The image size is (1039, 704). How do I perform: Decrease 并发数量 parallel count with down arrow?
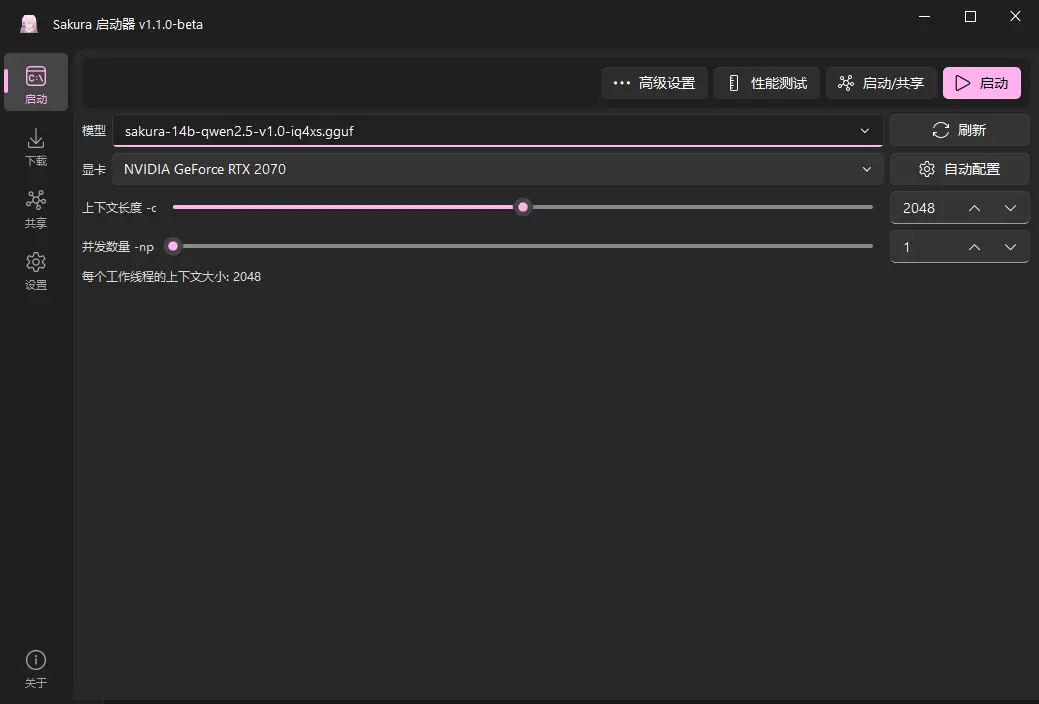click(x=1010, y=247)
